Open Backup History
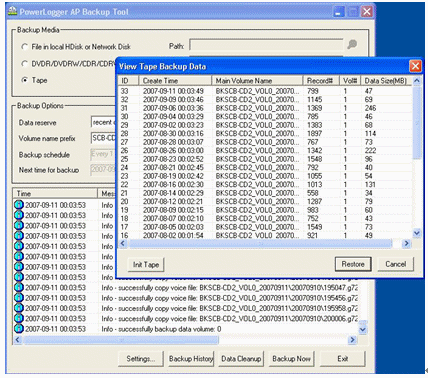Image resolution: width=428 pixels, height=378 pixels. tap(191, 359)
